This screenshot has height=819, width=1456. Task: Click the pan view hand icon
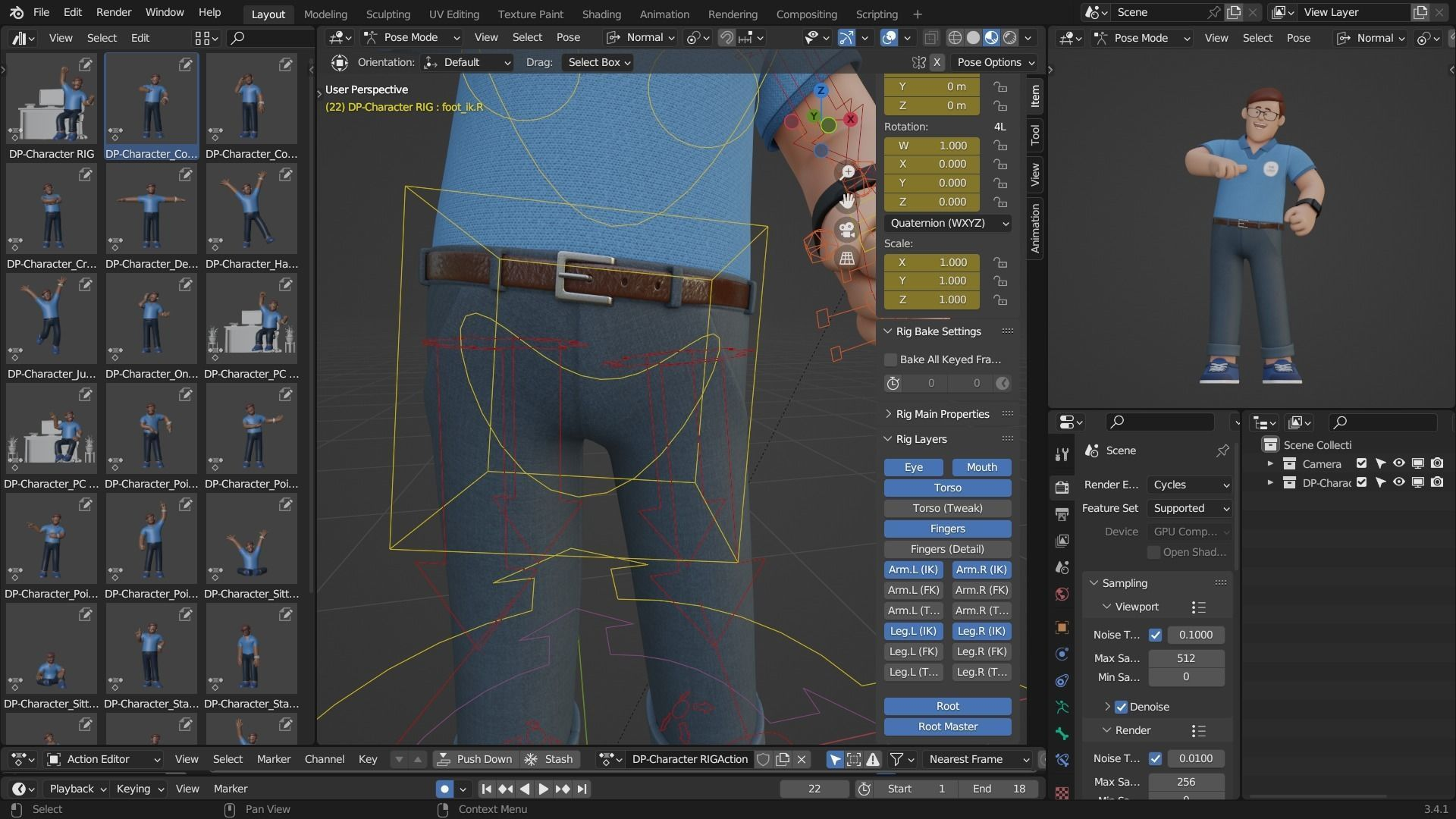[847, 200]
